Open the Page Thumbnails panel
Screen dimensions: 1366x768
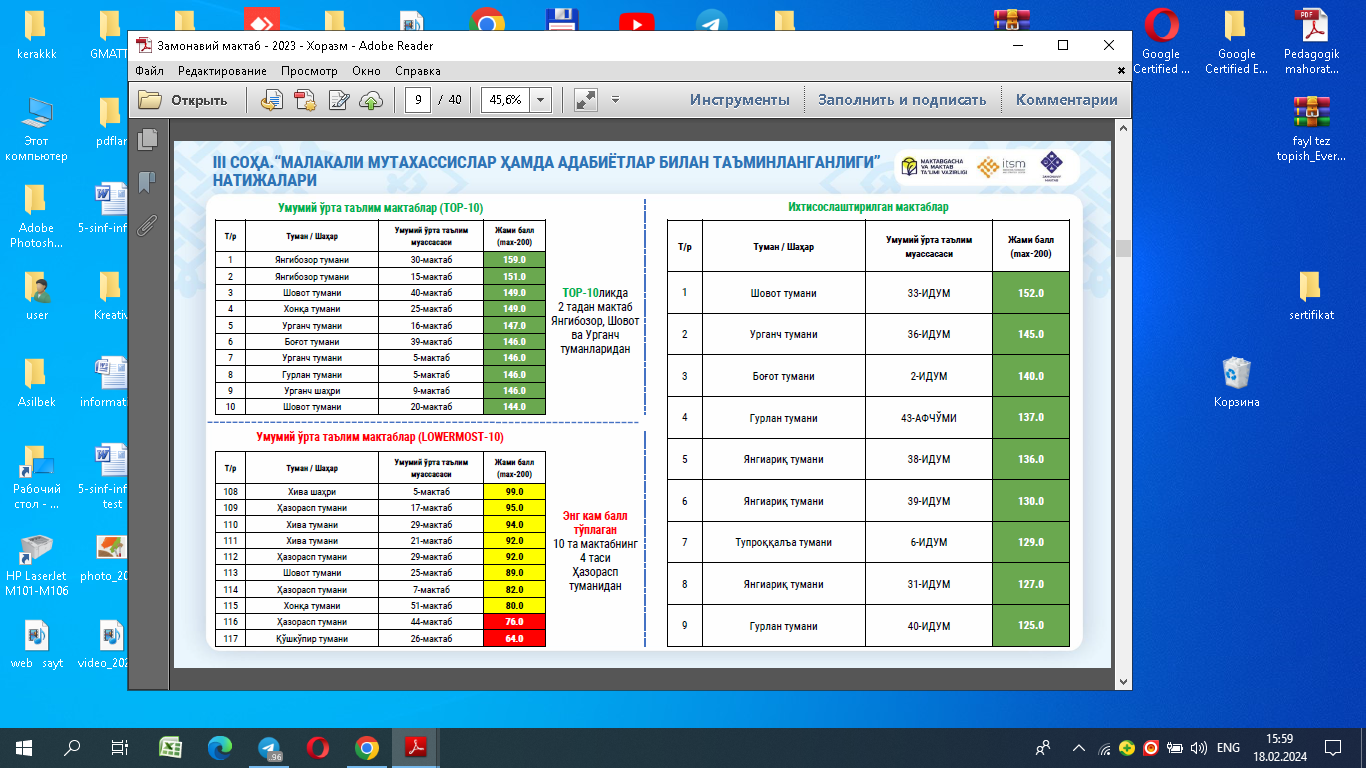click(x=148, y=139)
